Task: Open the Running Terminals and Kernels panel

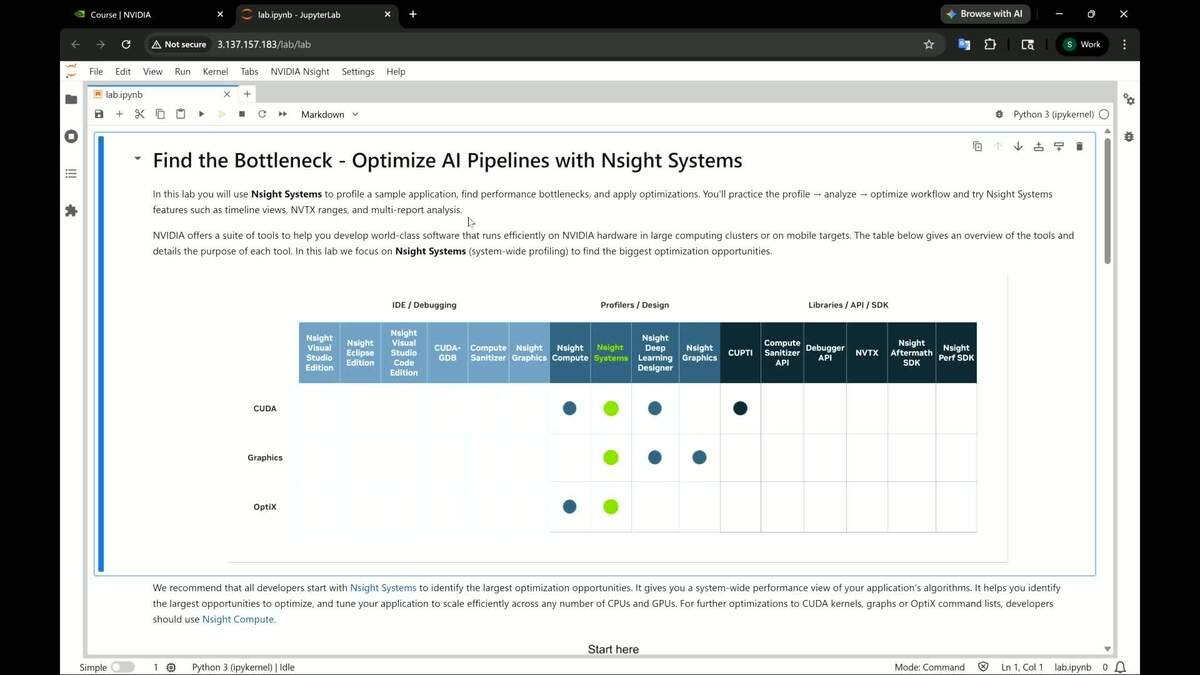Action: tap(71, 136)
